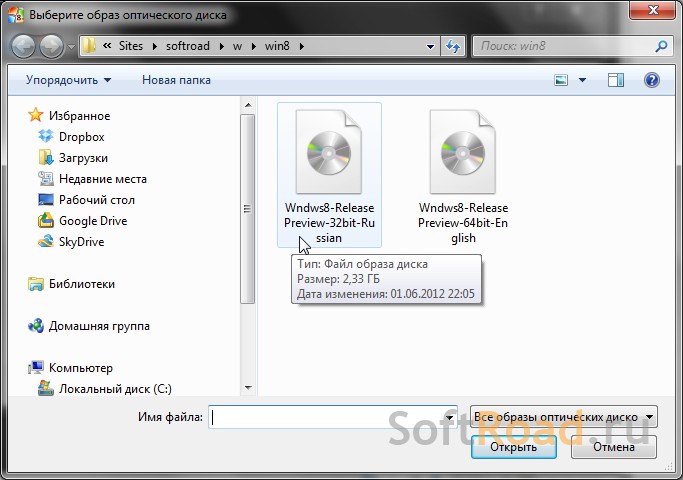This screenshot has height=480, width=683.
Task: Click the Dropbox icon in sidebar
Action: coord(45,136)
